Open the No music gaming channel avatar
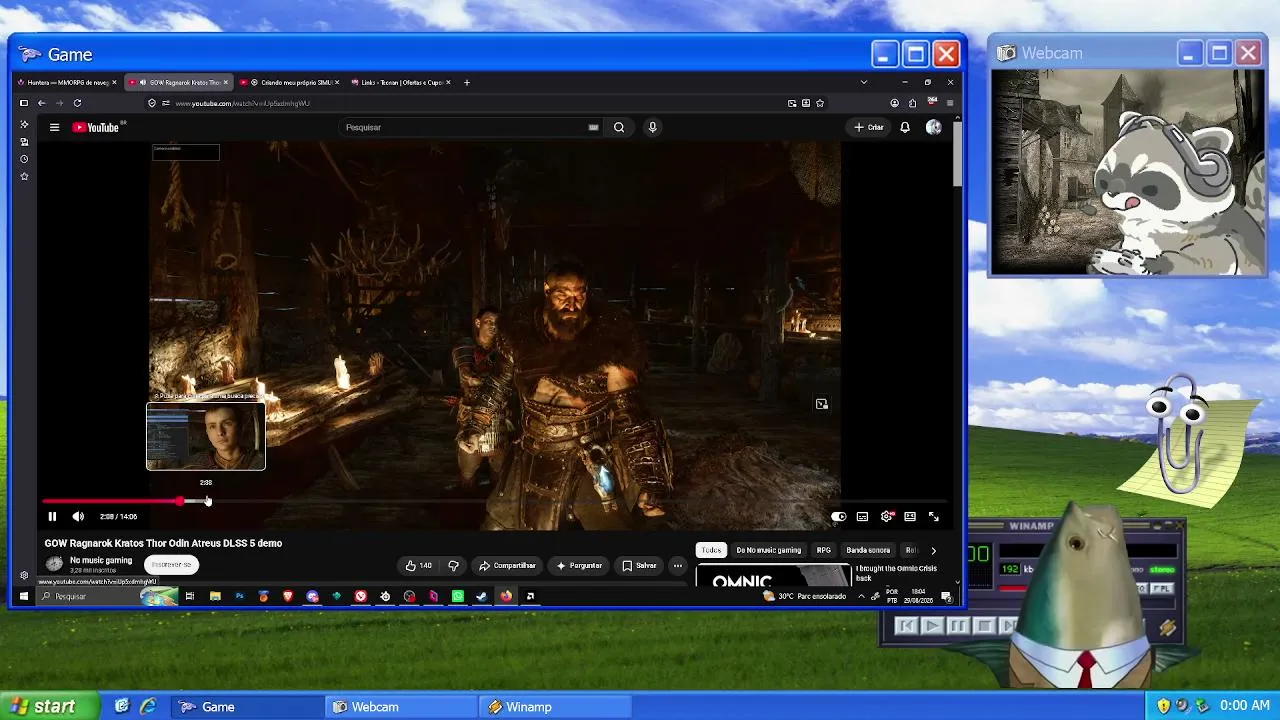Screen dimensions: 1280x720 pyautogui.click(x=54, y=564)
